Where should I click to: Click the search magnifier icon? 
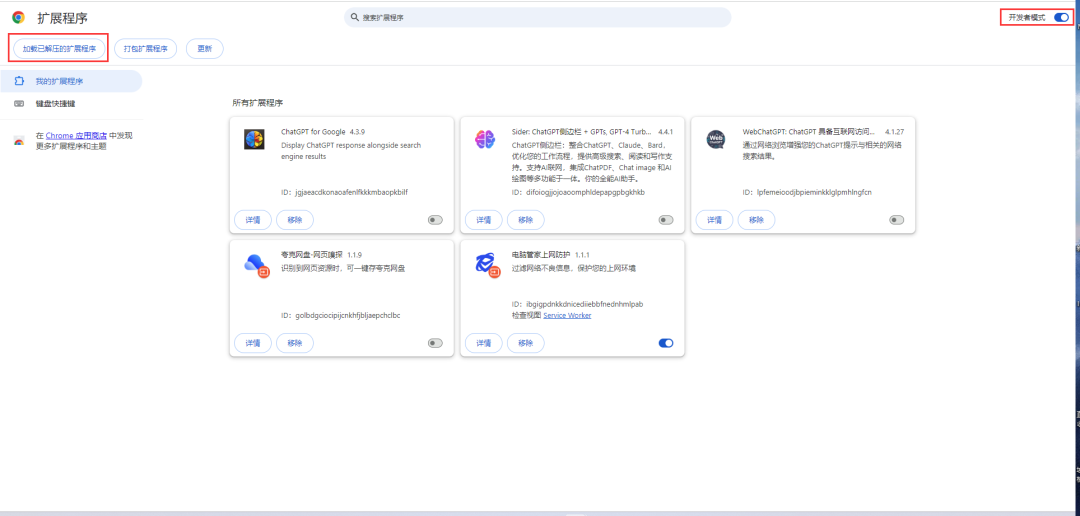[x=354, y=17]
